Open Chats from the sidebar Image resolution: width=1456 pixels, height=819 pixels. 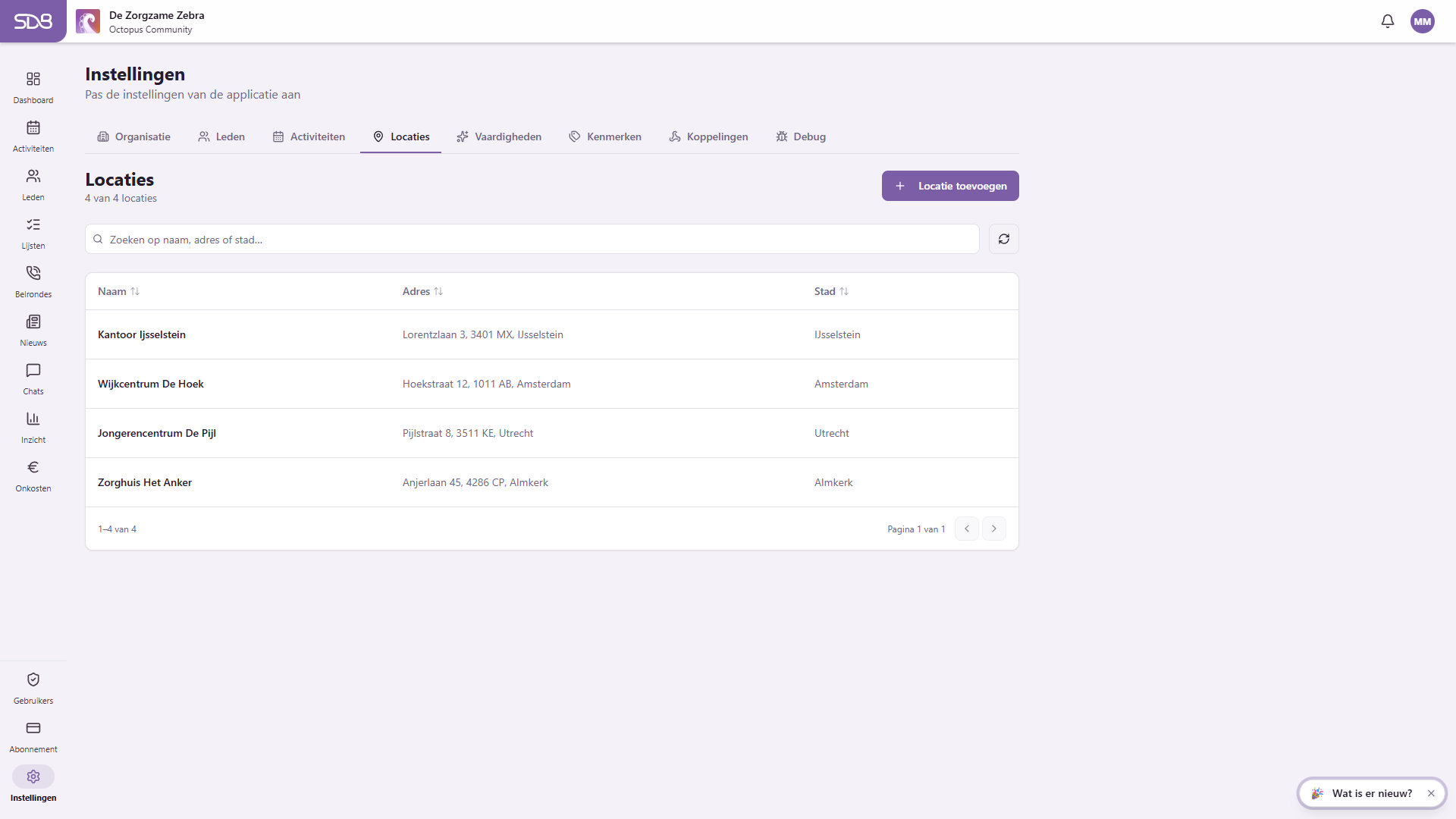(x=33, y=378)
